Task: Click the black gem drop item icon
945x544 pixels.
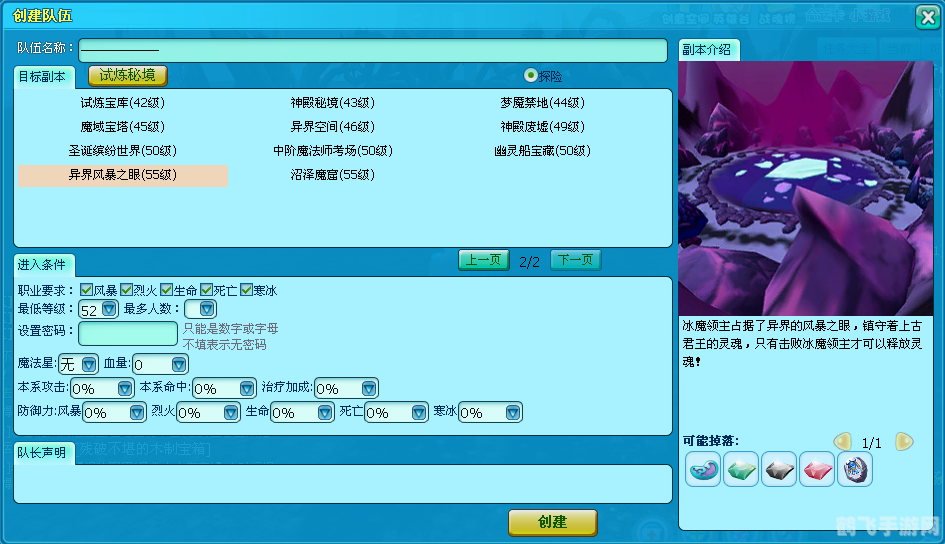Action: 779,469
